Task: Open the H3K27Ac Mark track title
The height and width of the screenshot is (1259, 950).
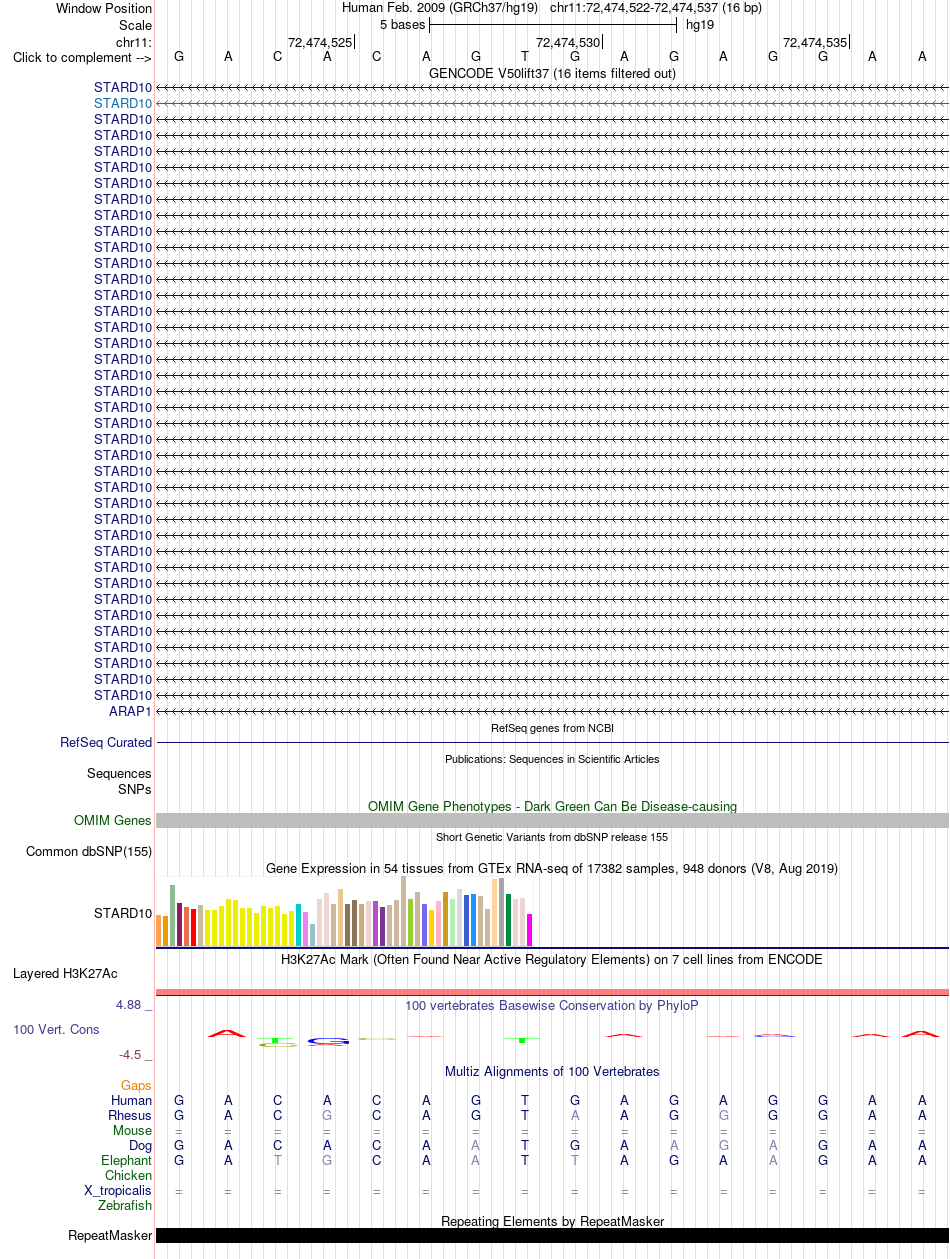Action: coord(552,959)
